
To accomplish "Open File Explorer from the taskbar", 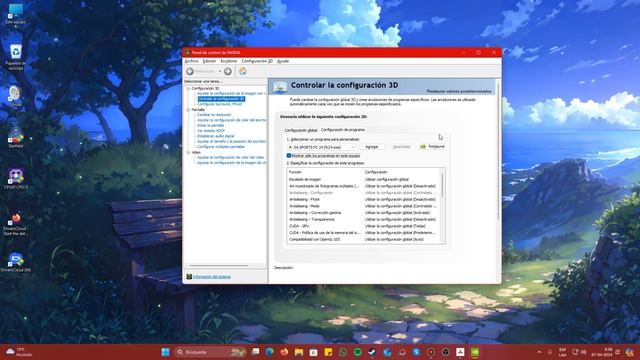I will pyautogui.click(x=299, y=352).
